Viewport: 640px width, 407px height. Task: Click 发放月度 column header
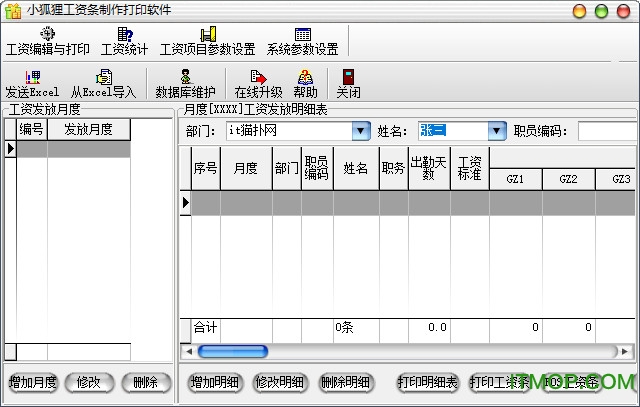[x=89, y=129]
